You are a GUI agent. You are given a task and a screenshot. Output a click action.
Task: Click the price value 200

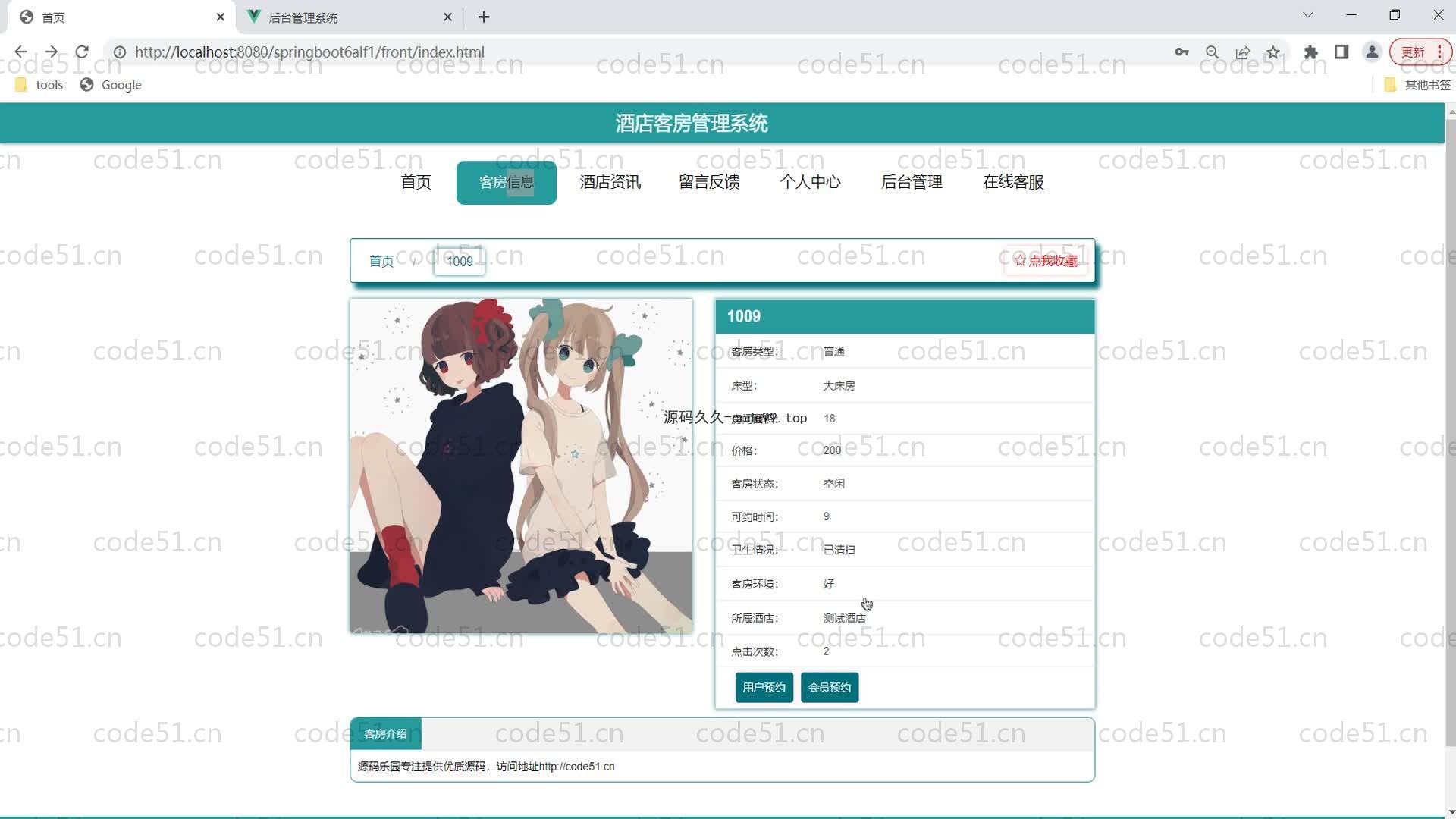point(832,450)
